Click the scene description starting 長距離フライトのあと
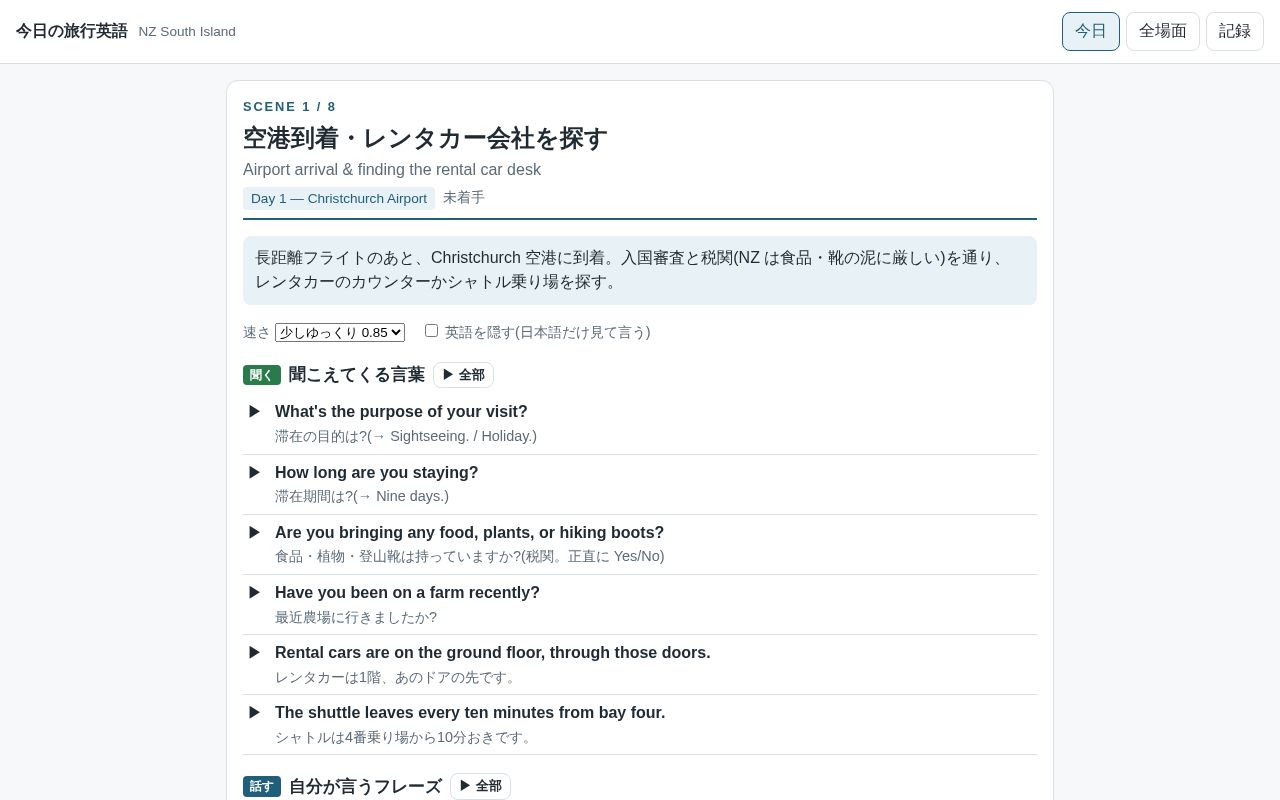 point(640,270)
